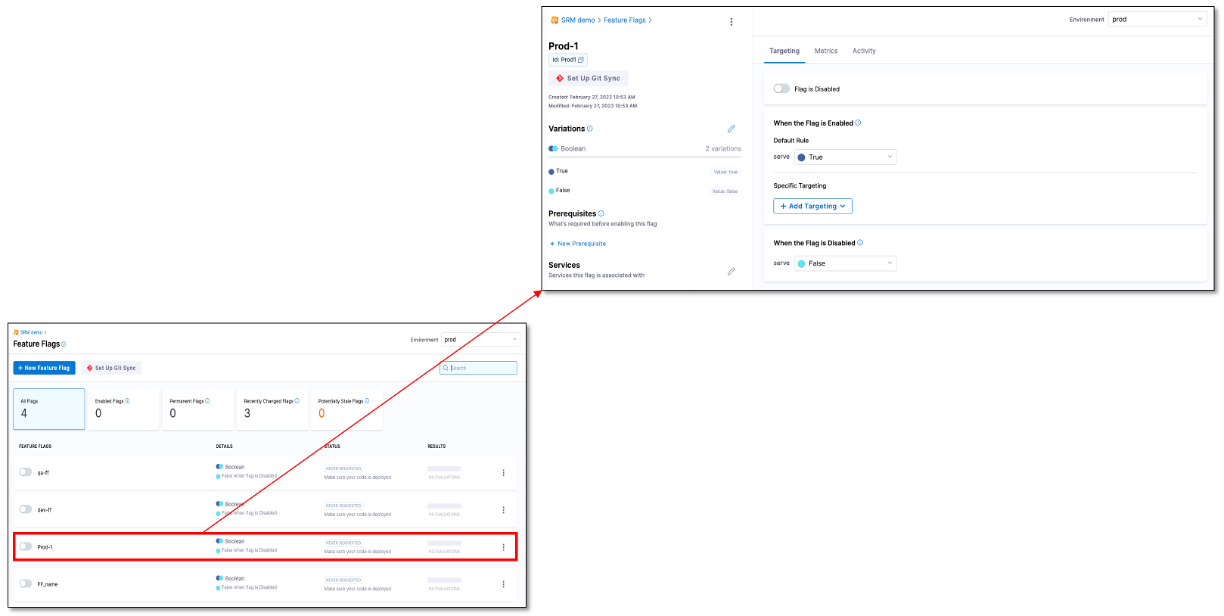
Task: Open the three-dot menu for Prod-1 flag detail
Action: coord(731,21)
